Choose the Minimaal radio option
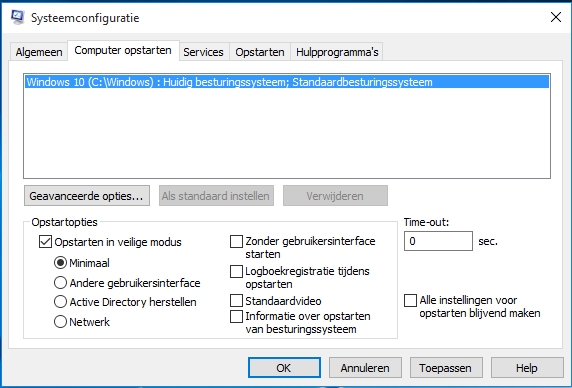Image resolution: width=572 pixels, height=388 pixels. (x=60, y=263)
